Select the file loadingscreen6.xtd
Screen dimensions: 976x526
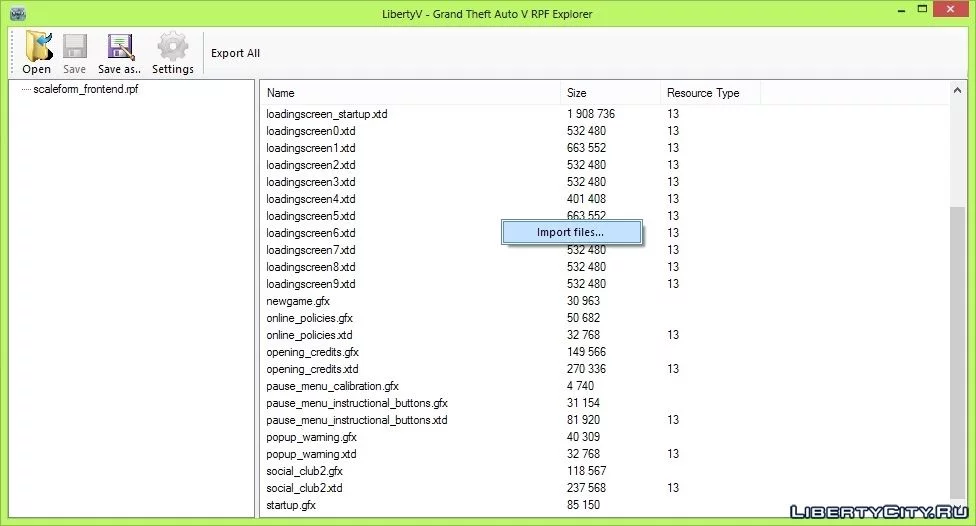click(311, 233)
